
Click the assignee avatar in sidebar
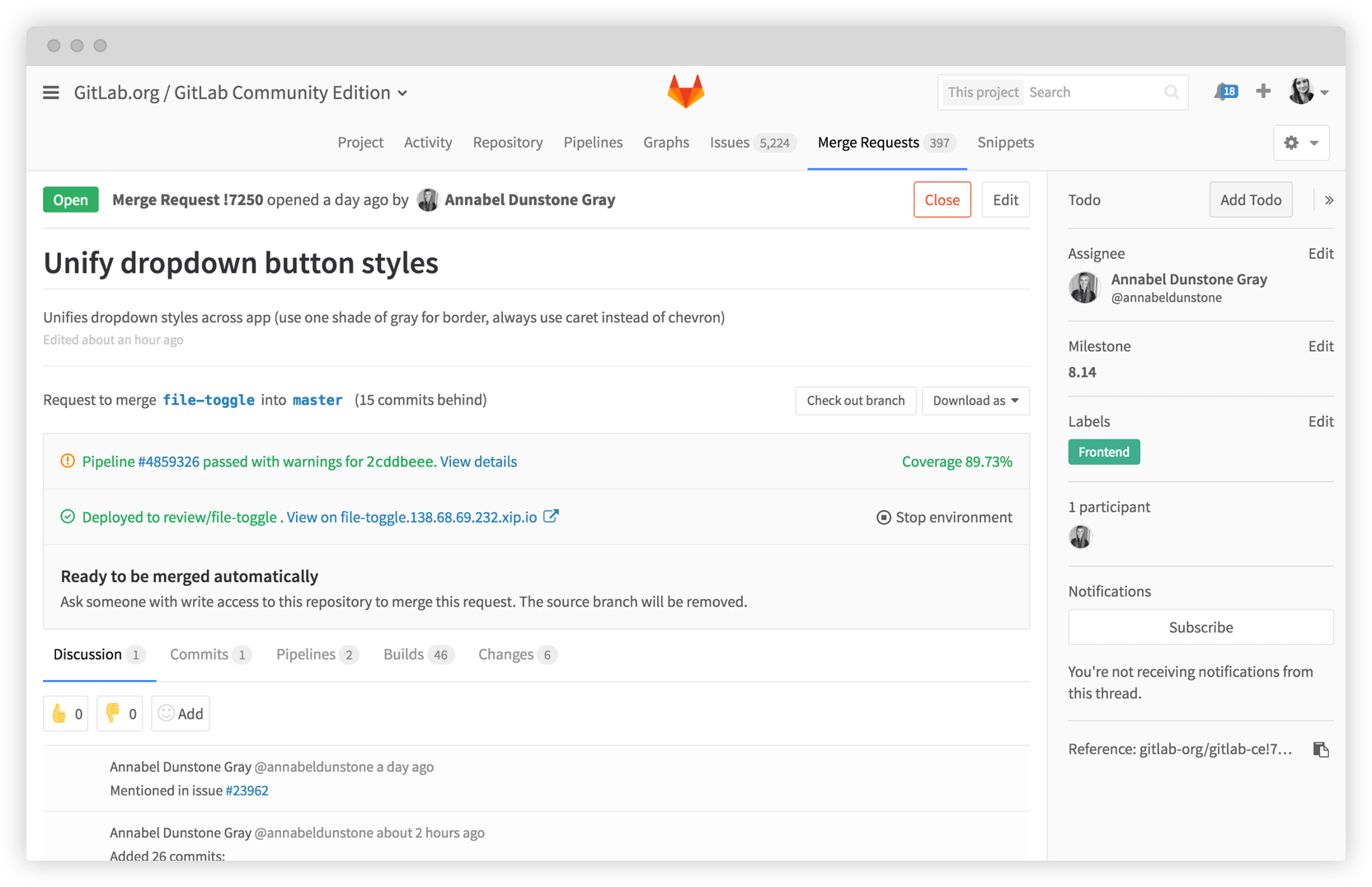click(1084, 288)
